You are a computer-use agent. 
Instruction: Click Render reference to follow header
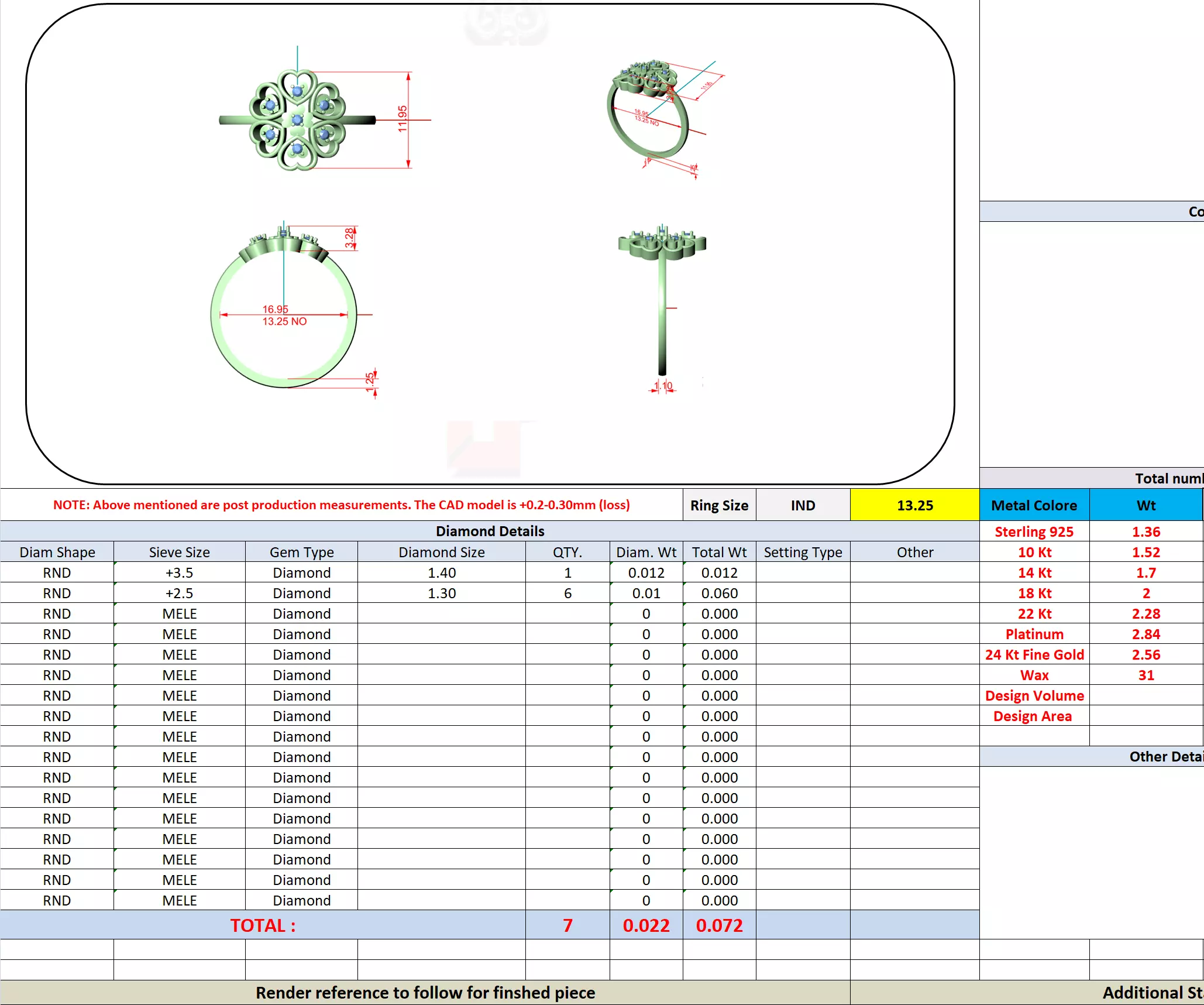click(x=425, y=993)
